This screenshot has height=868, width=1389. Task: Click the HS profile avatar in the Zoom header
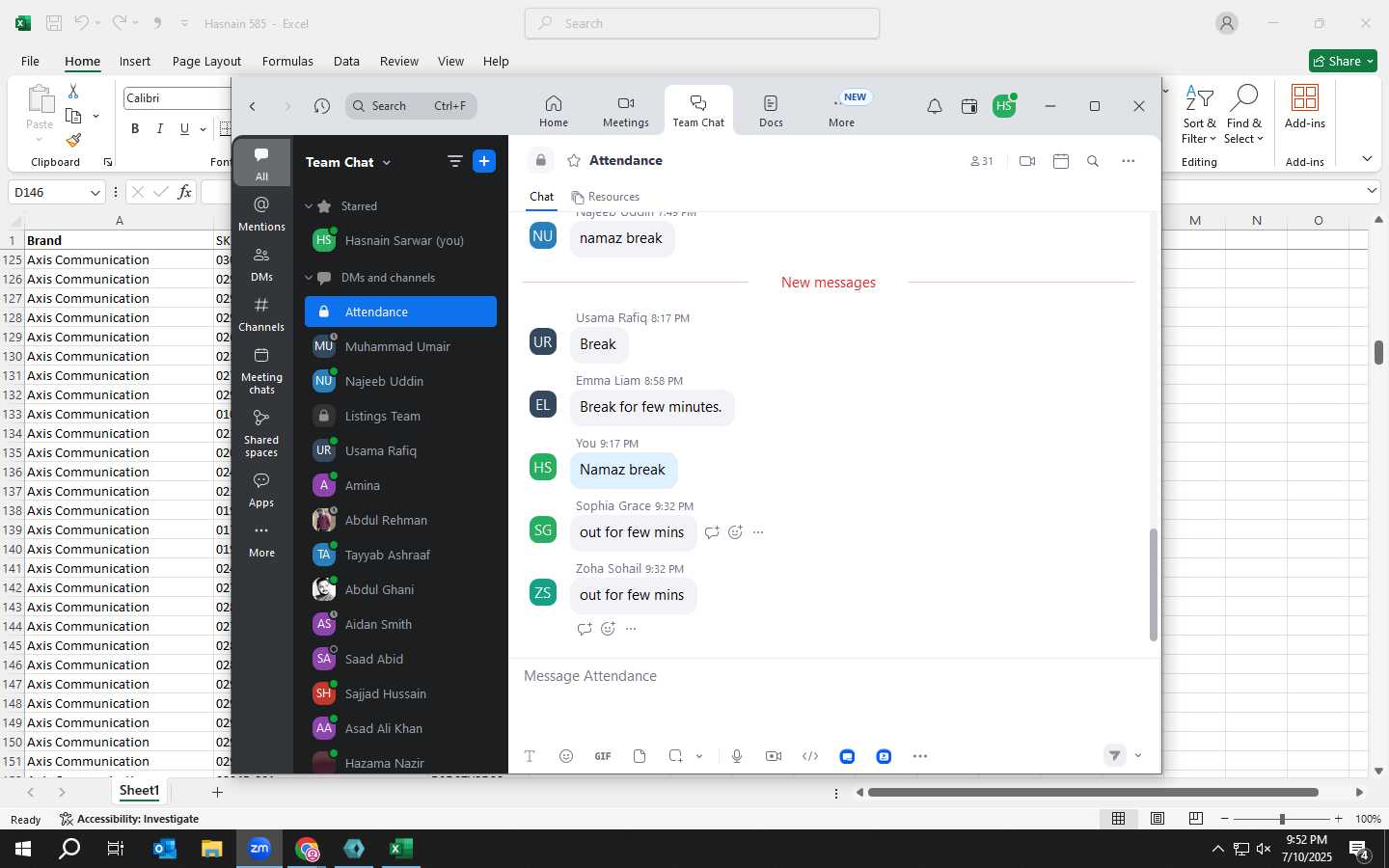point(1004,106)
